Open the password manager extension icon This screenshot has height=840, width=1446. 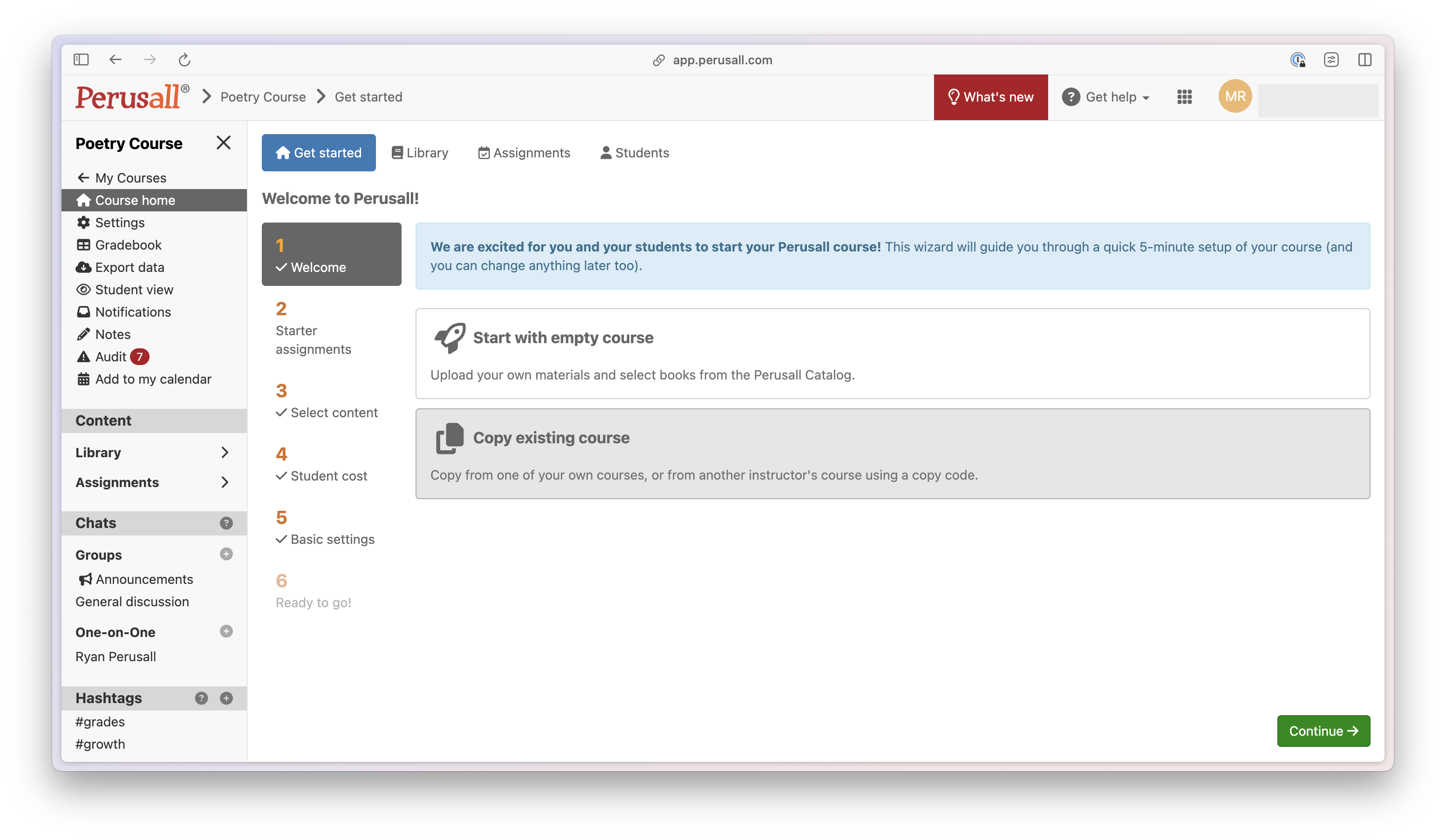[1297, 60]
